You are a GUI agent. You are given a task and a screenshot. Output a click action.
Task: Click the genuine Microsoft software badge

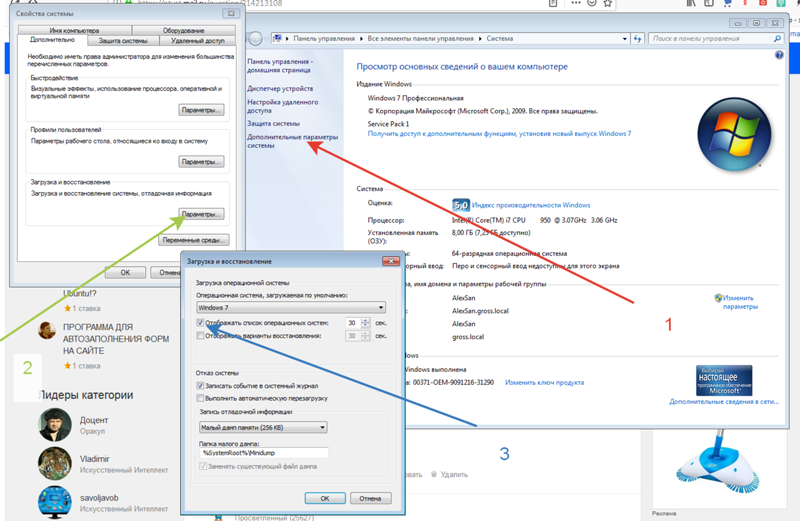[x=724, y=380]
